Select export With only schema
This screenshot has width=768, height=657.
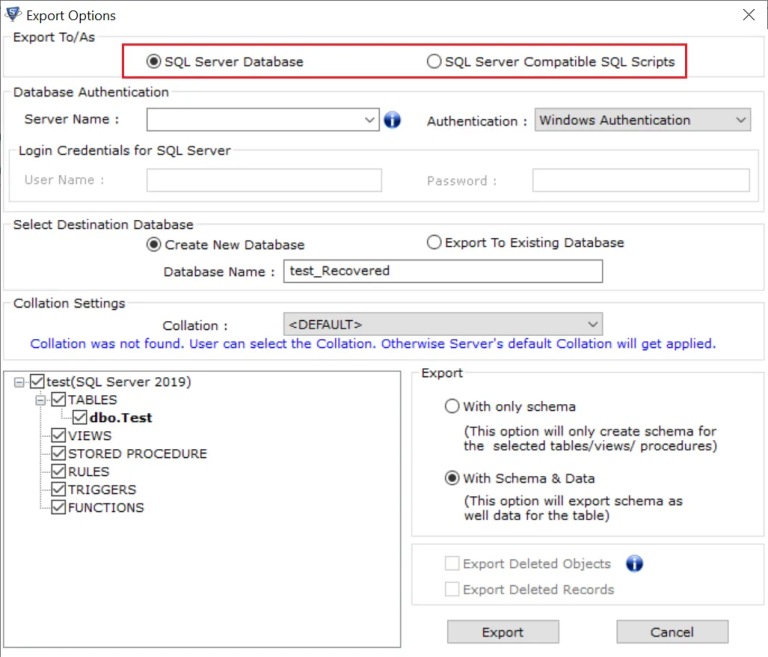pyautogui.click(x=452, y=407)
